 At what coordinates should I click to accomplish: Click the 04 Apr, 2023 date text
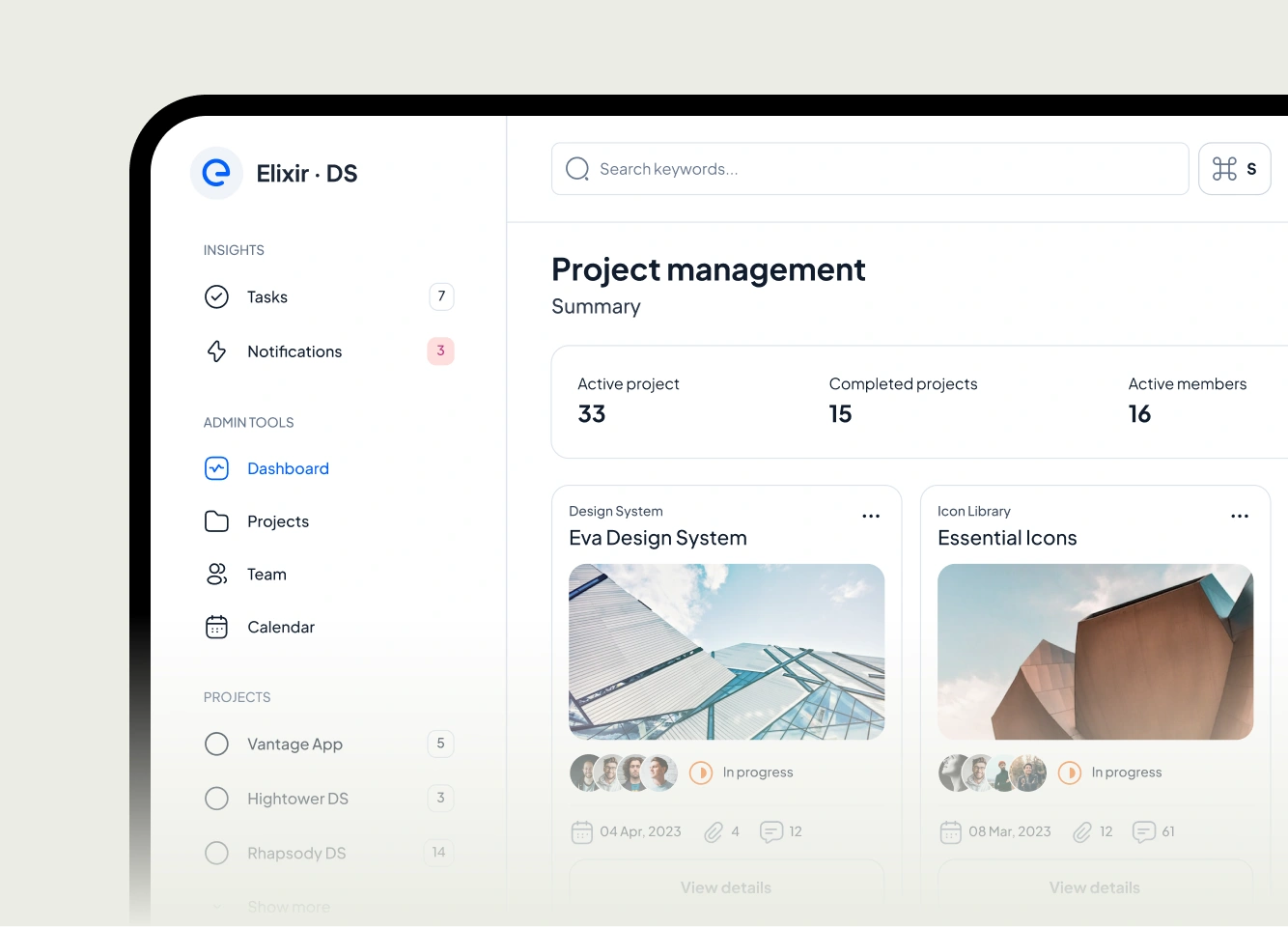(x=640, y=831)
